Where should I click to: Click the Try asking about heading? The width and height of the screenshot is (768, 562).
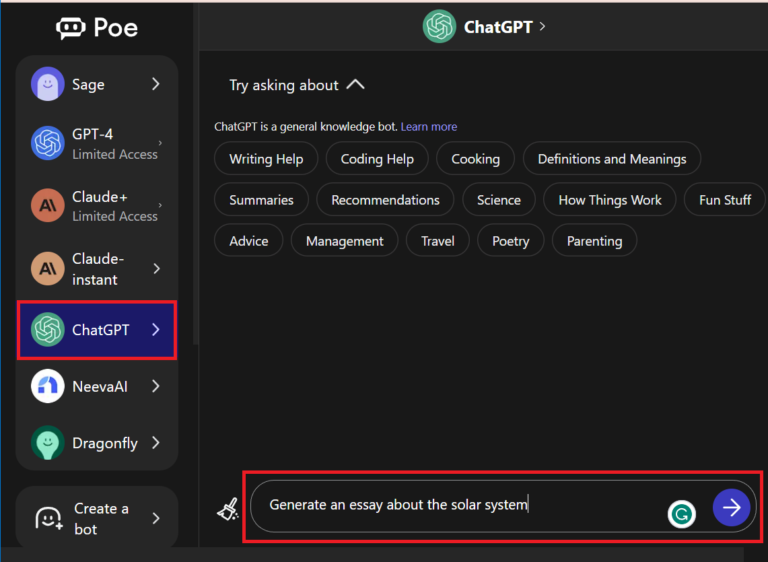coord(284,85)
